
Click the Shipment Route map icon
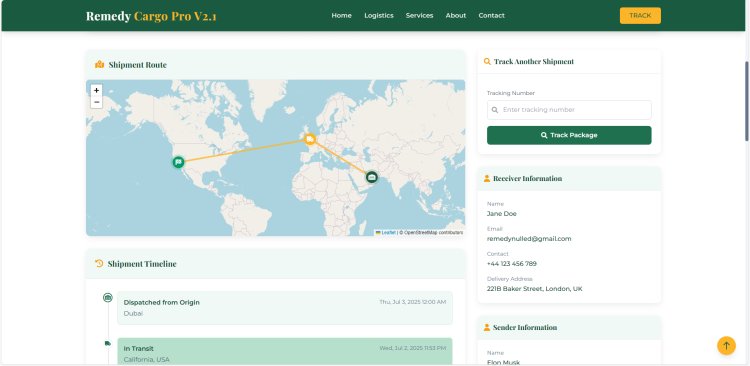(99, 65)
